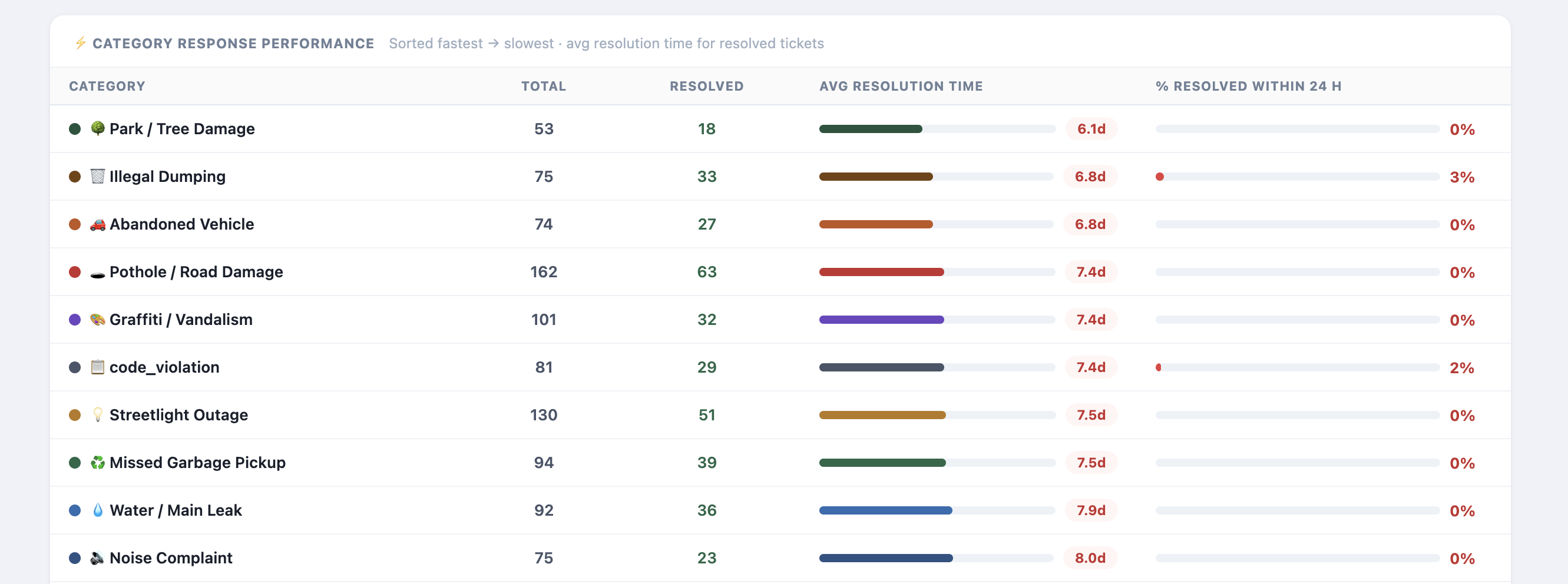This screenshot has width=1568, height=584.
Task: Click the resolved count 63 for Pothole / Road Damage
Action: click(x=707, y=272)
